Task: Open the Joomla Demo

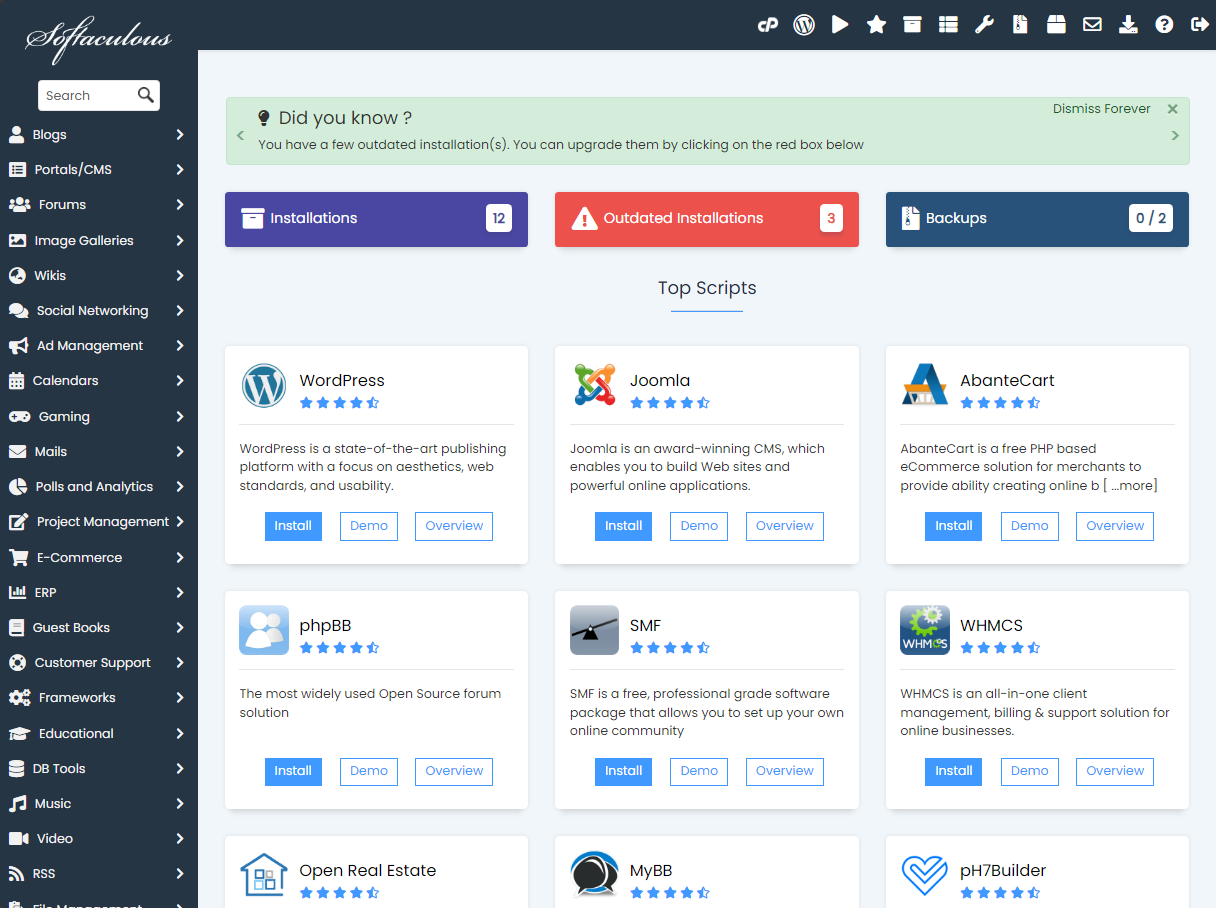Action: click(x=698, y=526)
